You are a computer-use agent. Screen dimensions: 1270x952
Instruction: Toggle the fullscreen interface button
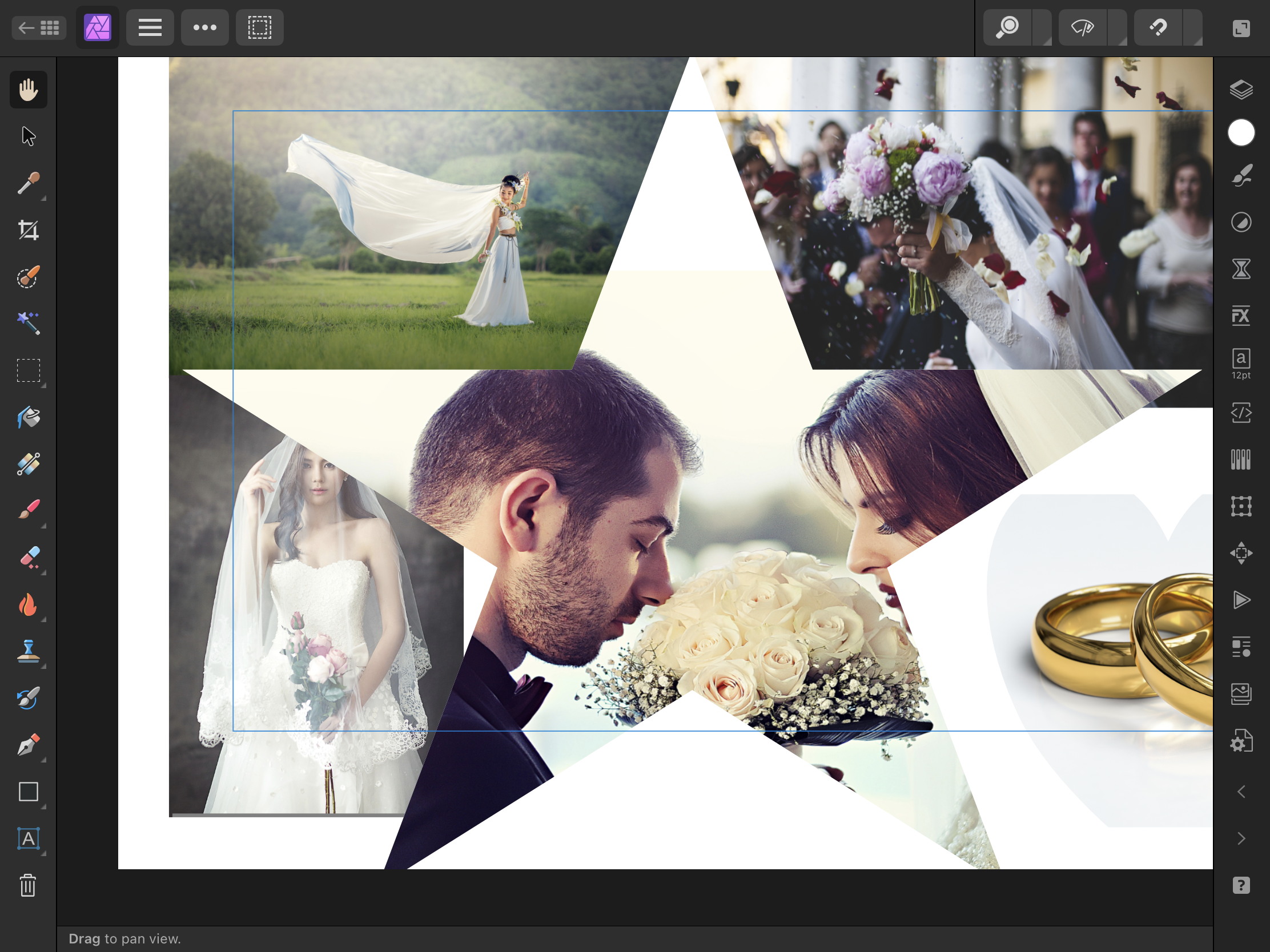point(1241,28)
